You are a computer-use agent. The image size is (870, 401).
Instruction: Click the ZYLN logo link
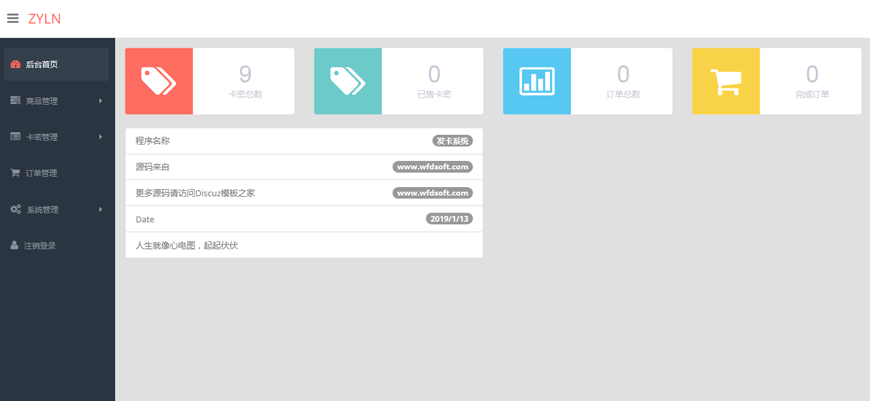click(45, 18)
